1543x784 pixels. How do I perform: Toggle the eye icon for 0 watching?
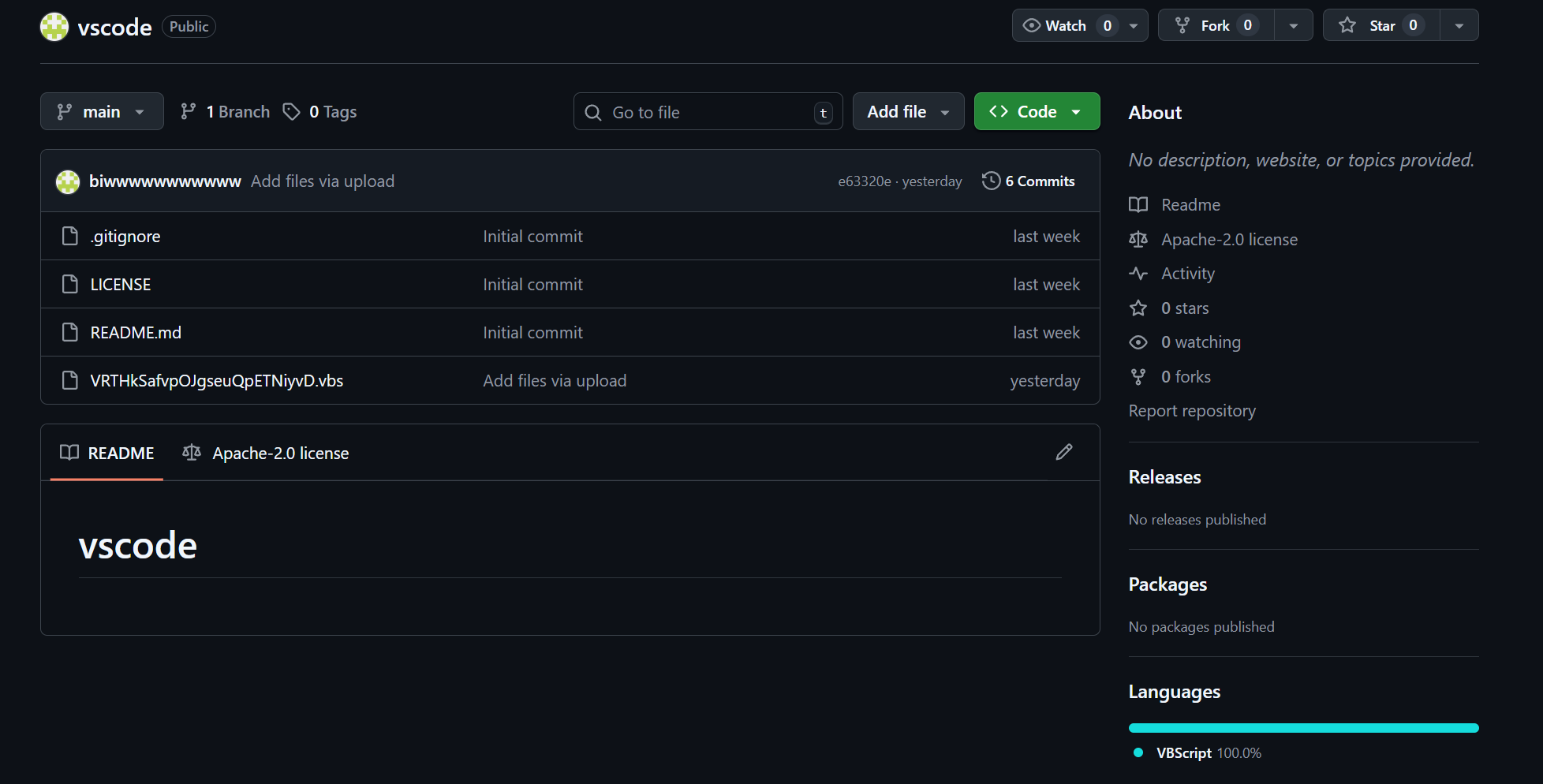[x=1138, y=342]
